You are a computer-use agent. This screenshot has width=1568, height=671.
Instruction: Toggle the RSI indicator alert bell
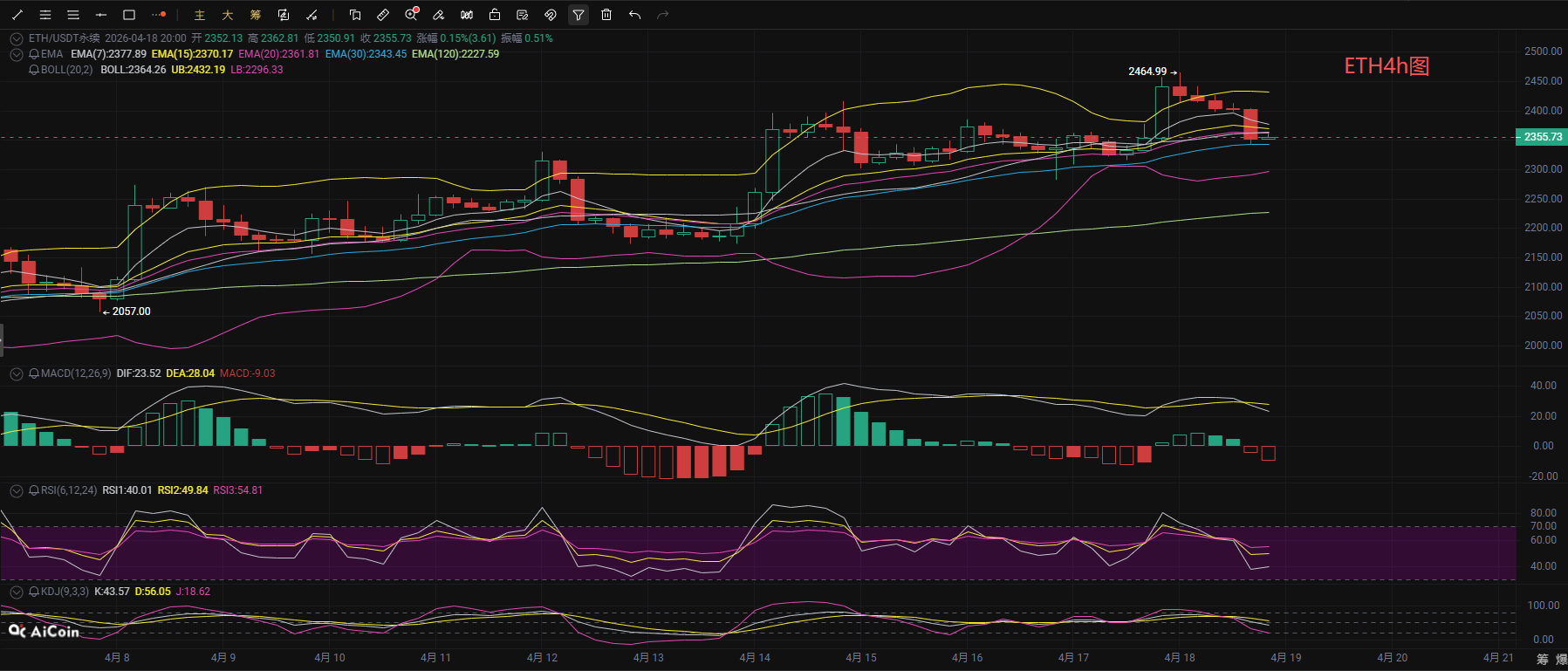coord(34,490)
